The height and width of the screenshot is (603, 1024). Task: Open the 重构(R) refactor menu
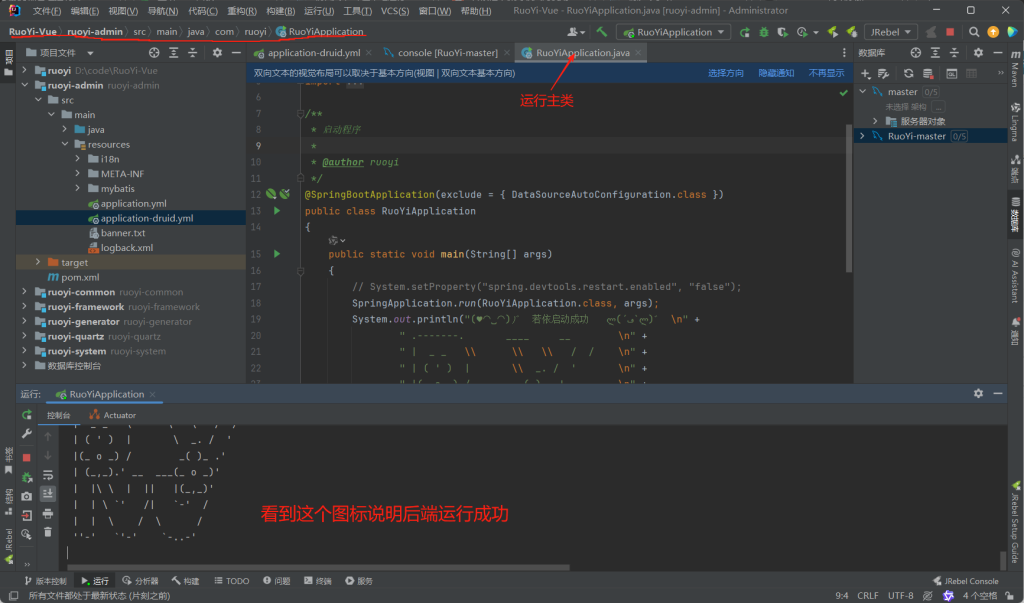(x=242, y=10)
